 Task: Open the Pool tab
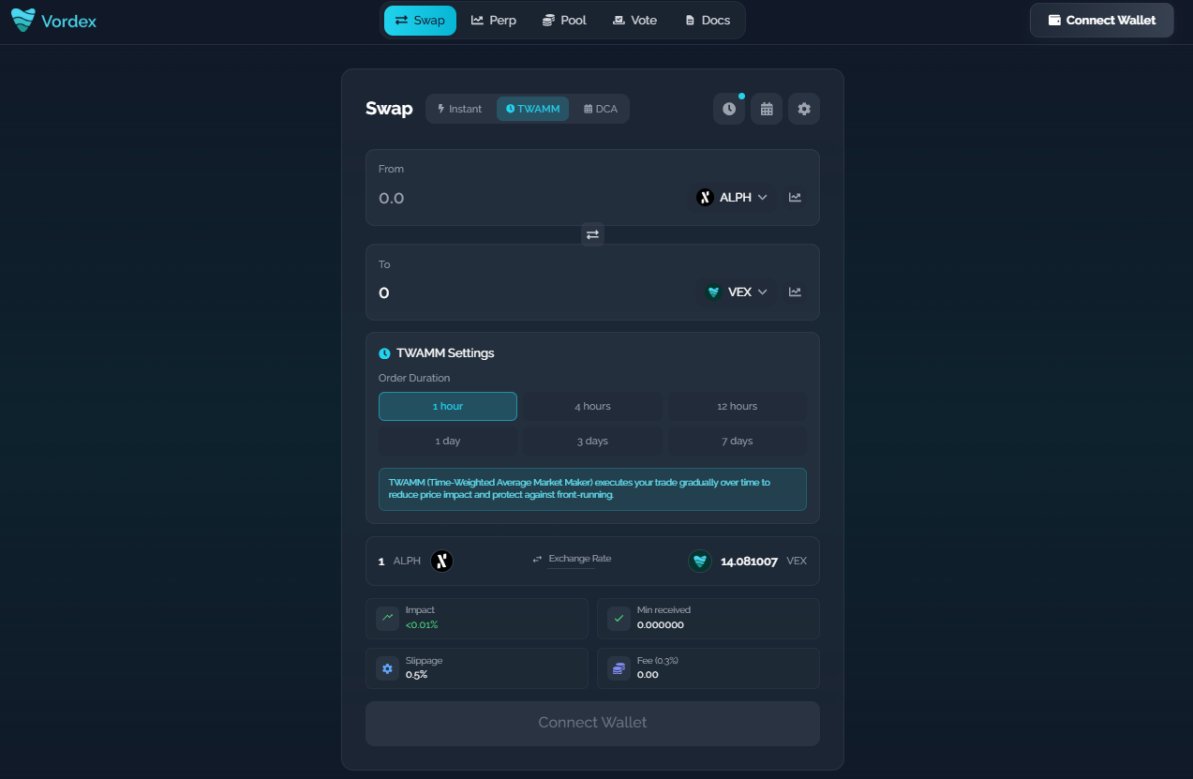(x=565, y=21)
